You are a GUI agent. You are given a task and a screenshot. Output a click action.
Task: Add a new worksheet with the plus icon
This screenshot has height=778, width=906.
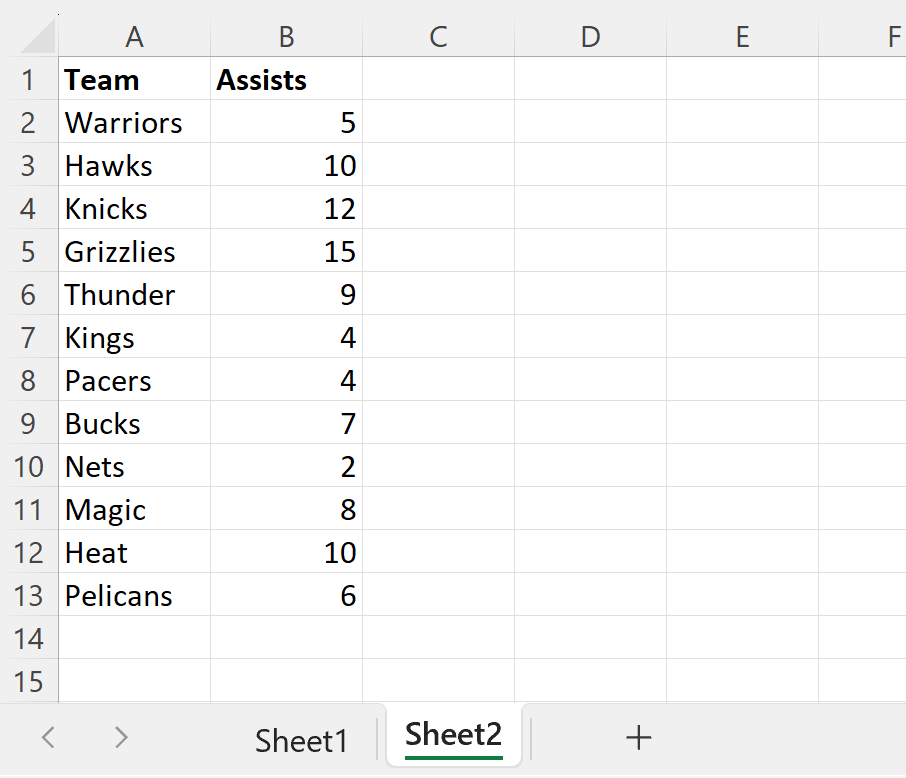[x=638, y=737]
